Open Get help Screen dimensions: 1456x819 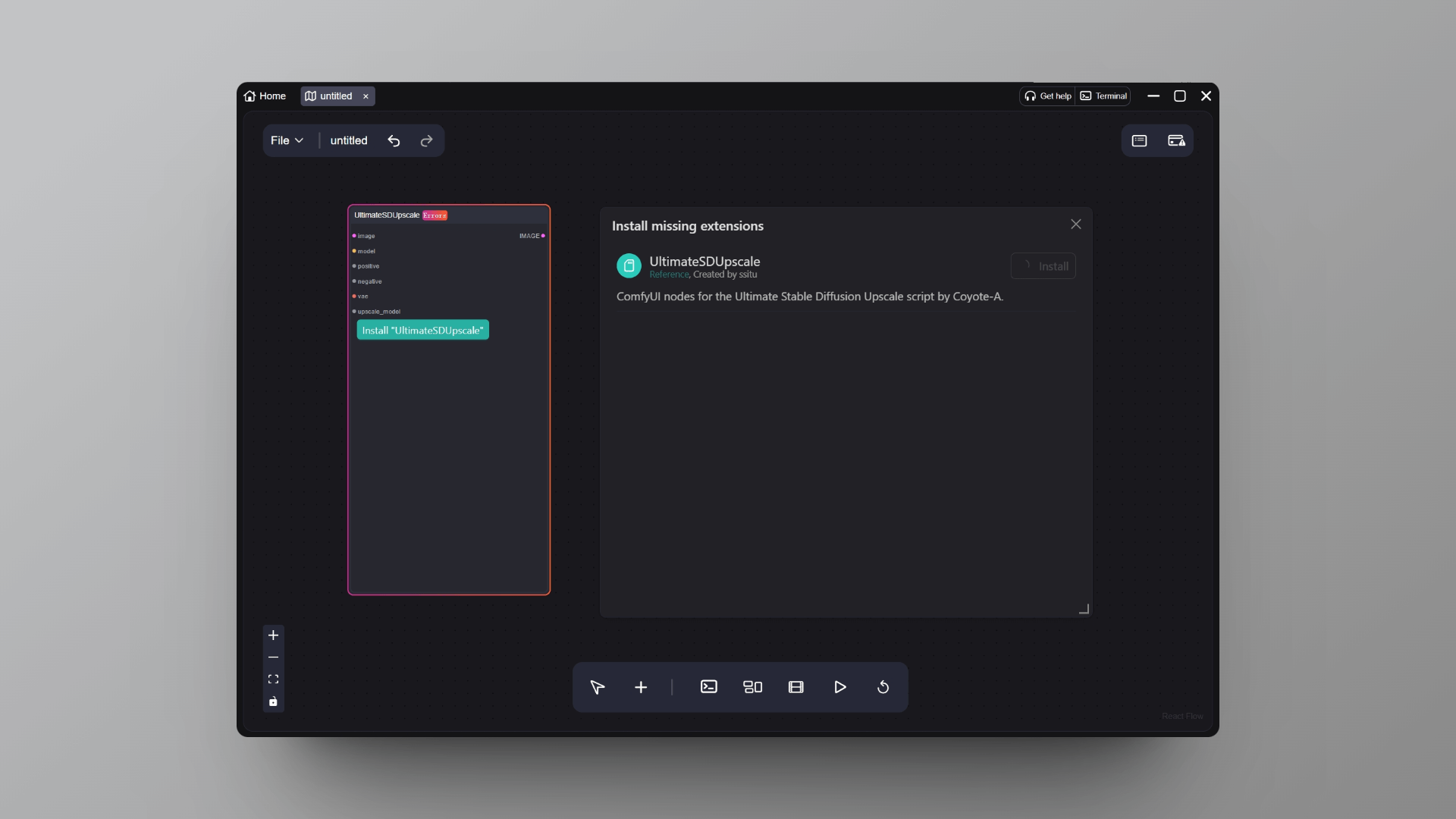[x=1048, y=96]
